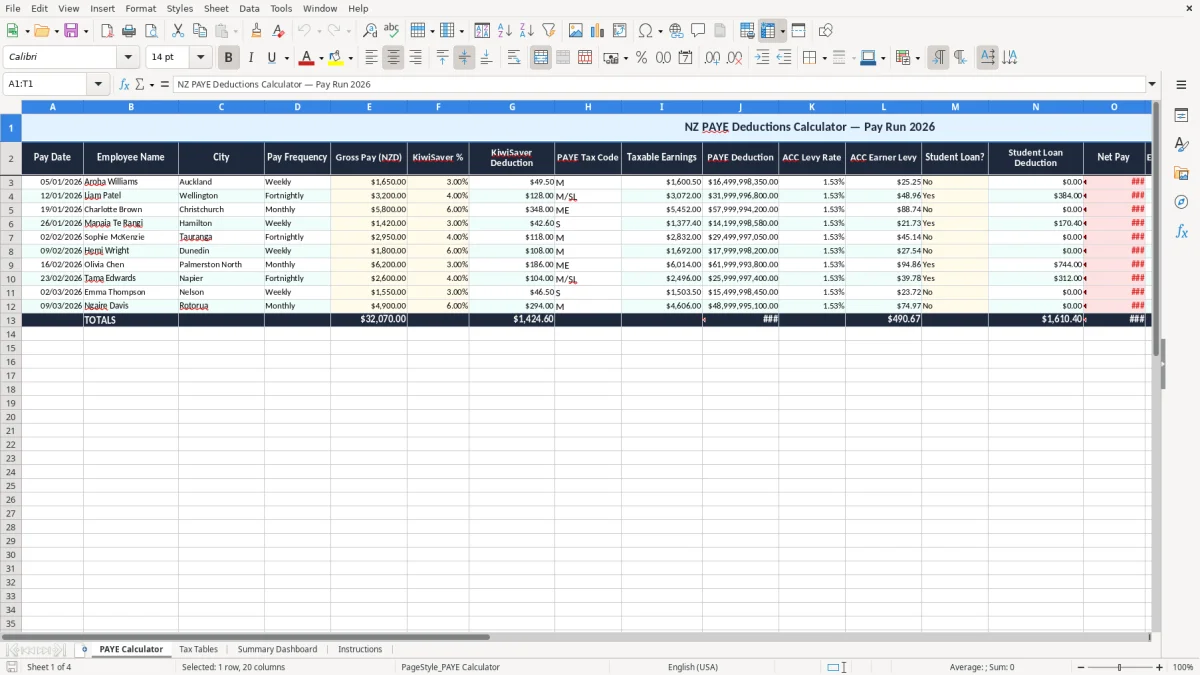Image resolution: width=1200 pixels, height=675 pixels.
Task: Toggle Align Right
Action: (415, 58)
